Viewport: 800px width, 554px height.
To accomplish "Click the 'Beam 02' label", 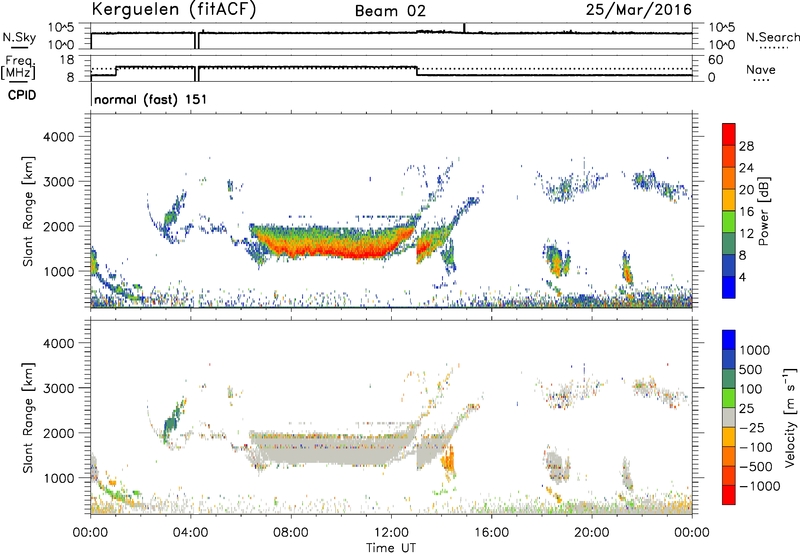I will [390, 11].
